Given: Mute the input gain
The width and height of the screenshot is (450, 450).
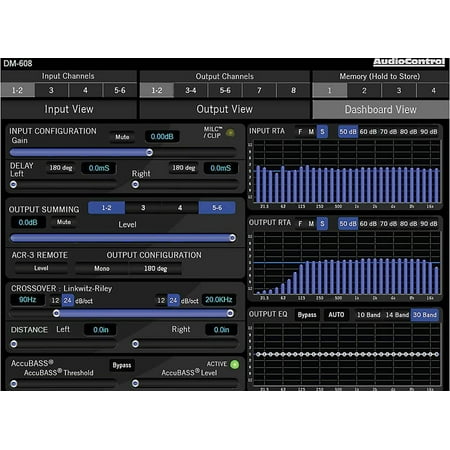Looking at the screenshot, I should pos(122,137).
